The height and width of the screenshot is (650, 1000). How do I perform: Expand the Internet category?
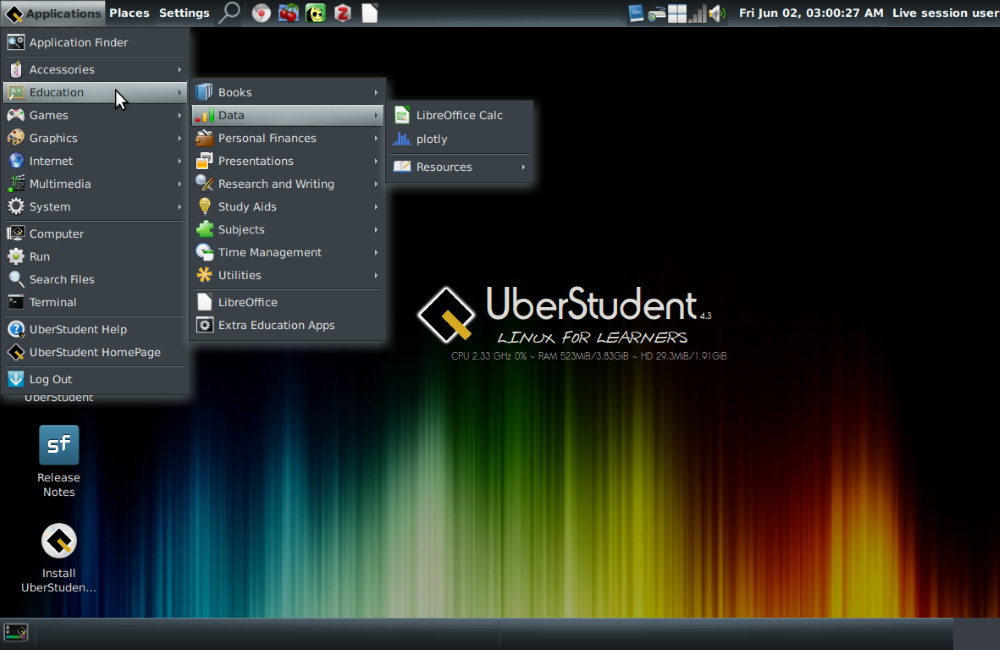(x=95, y=161)
